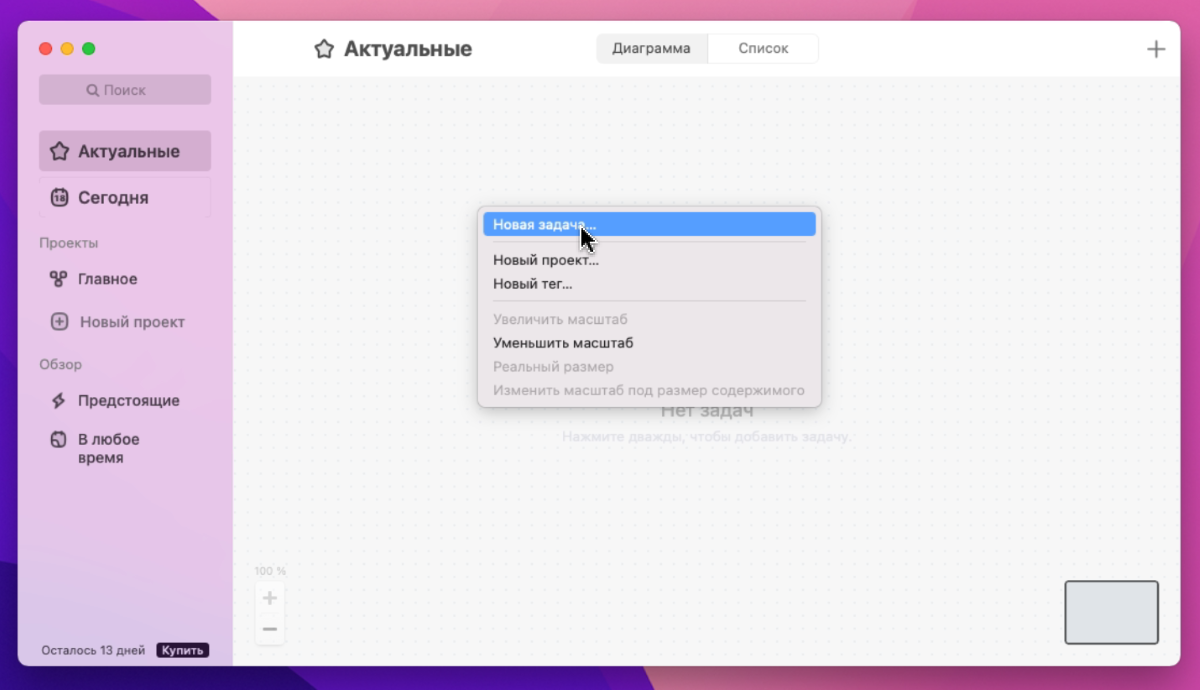1200x690 pixels.
Task: Open Предстоящие via the lightning icon
Action: click(x=59, y=400)
